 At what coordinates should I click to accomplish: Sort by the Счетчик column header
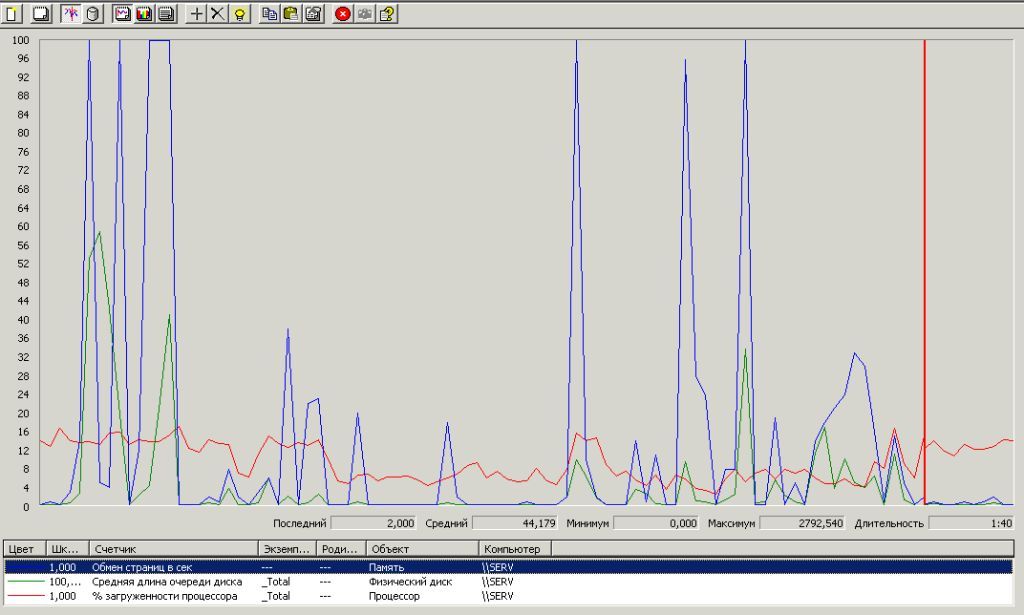click(x=171, y=549)
